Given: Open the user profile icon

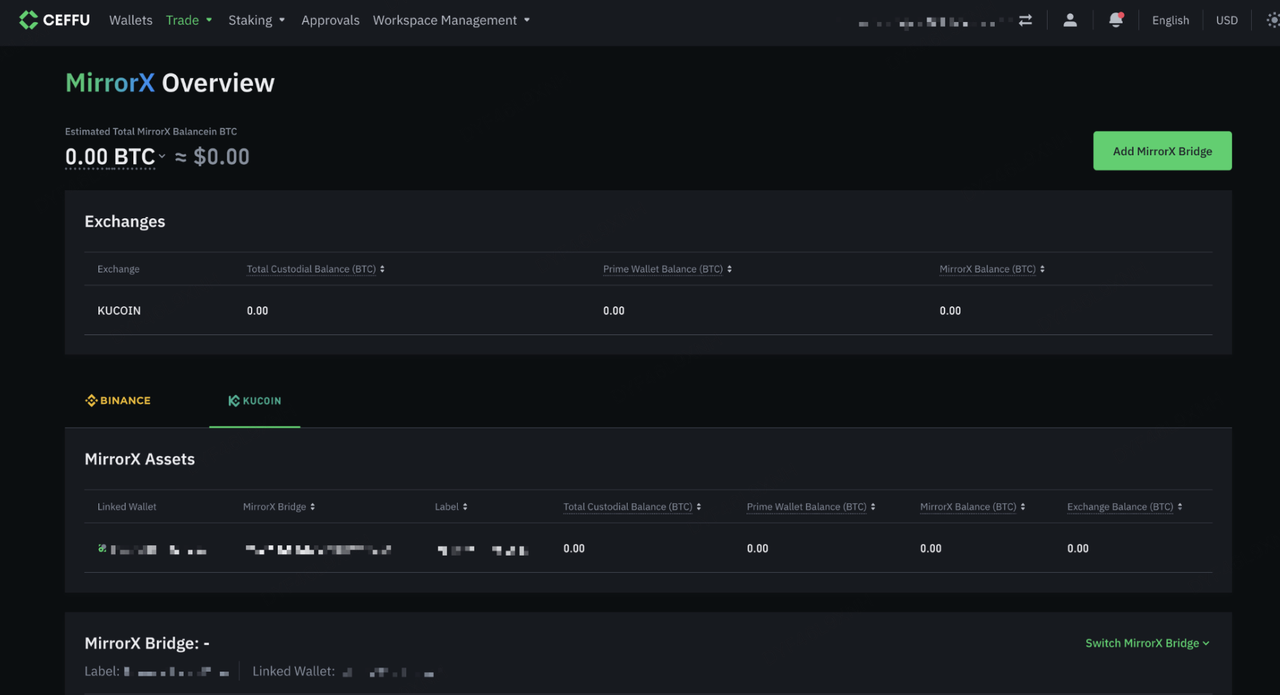Looking at the screenshot, I should [x=1070, y=20].
